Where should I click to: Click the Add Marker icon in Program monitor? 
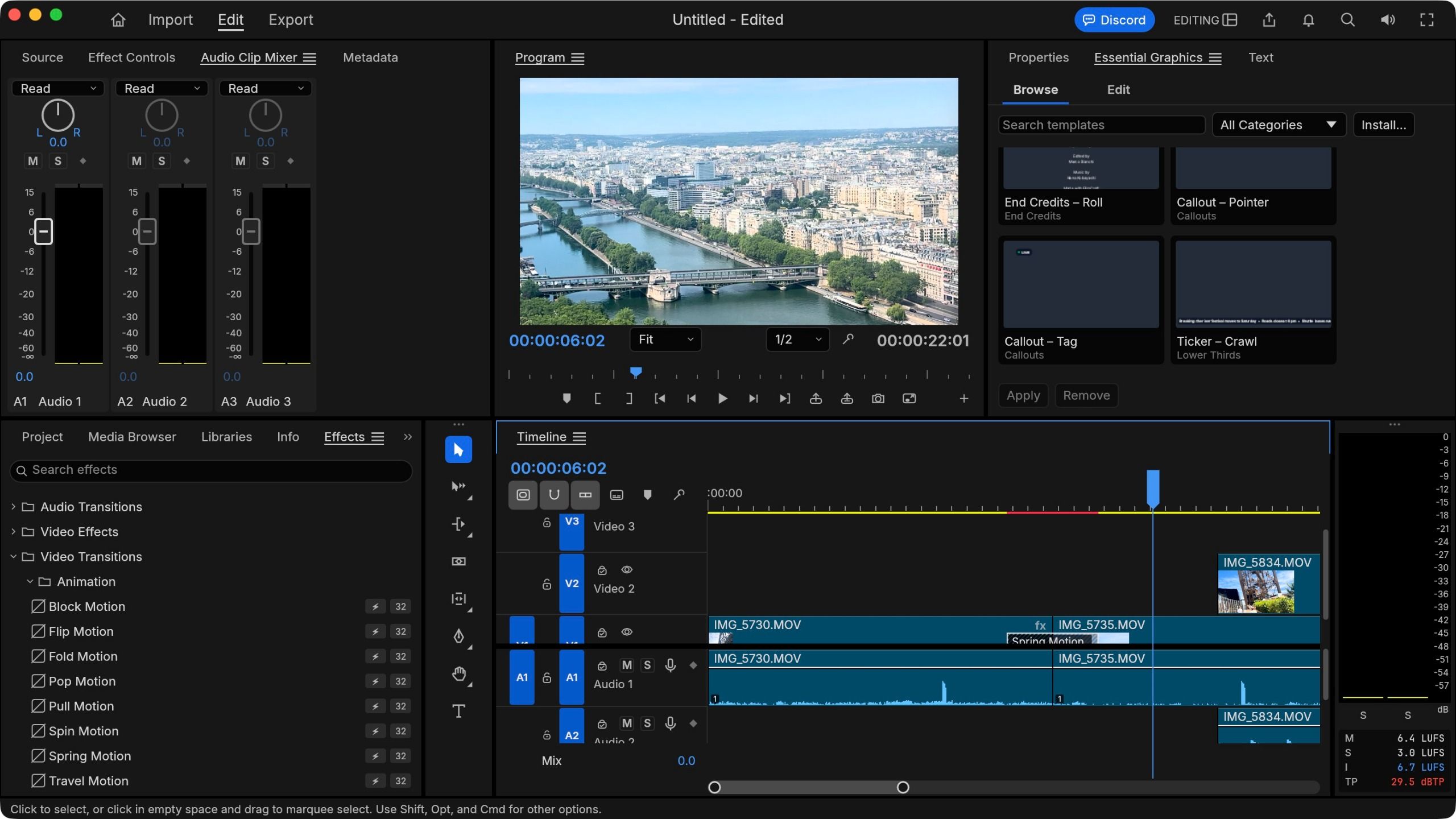(566, 399)
